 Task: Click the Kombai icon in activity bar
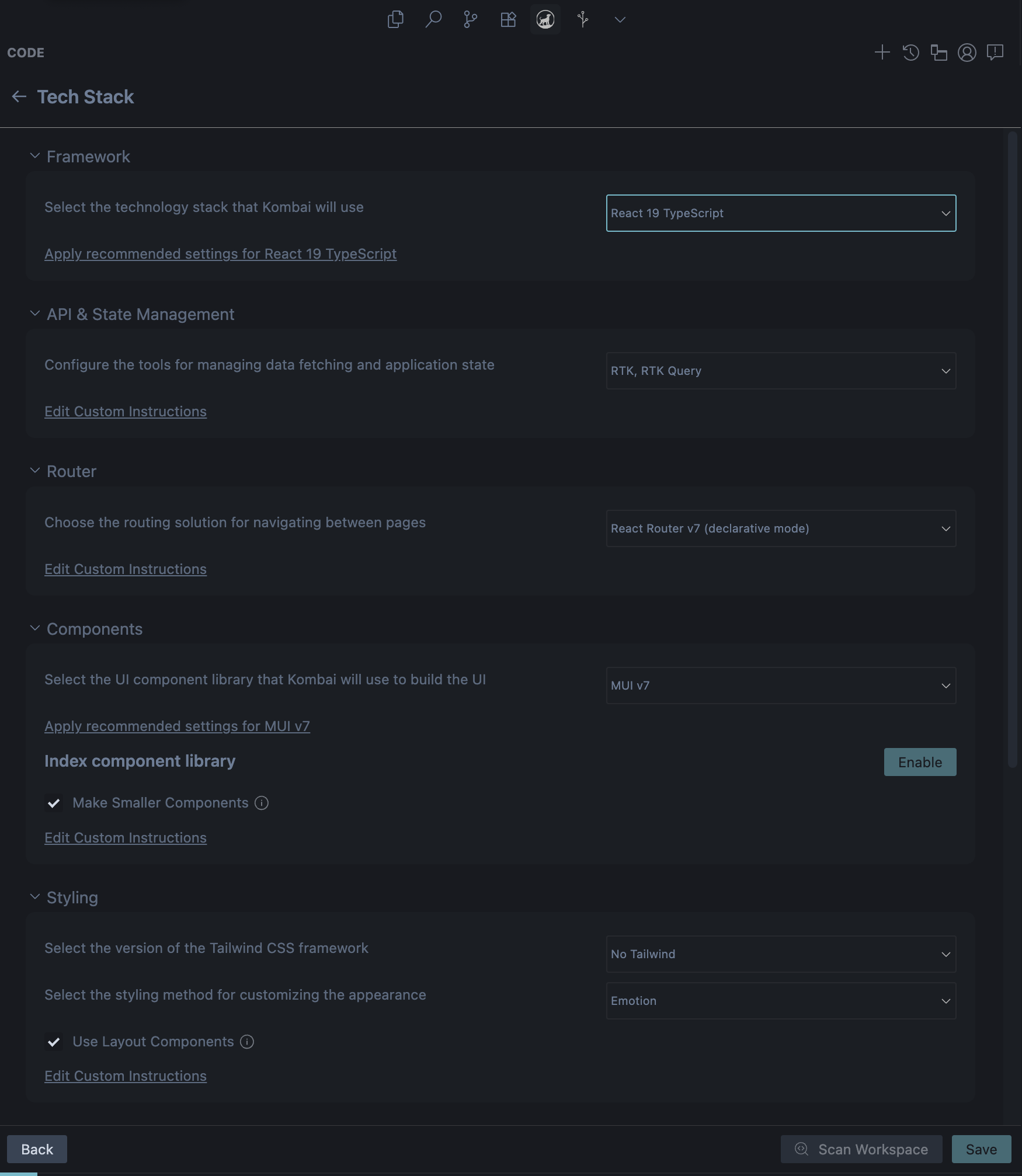pyautogui.click(x=545, y=19)
